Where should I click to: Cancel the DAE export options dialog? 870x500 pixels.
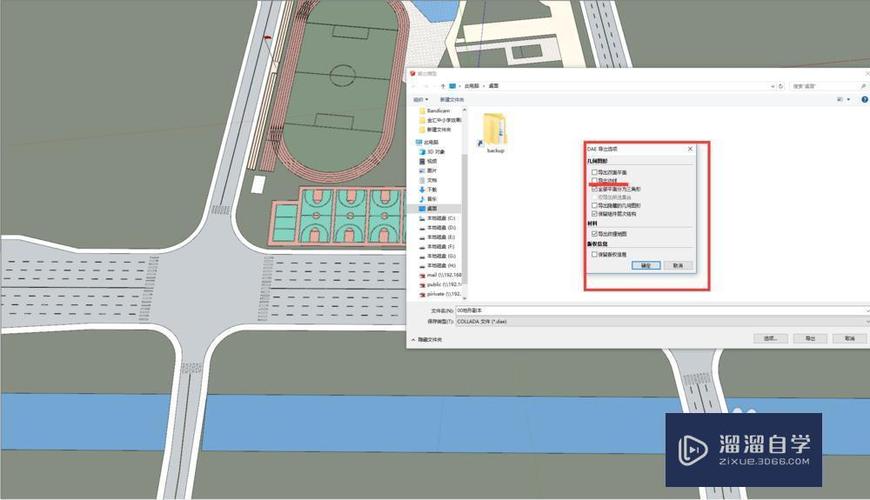point(678,265)
